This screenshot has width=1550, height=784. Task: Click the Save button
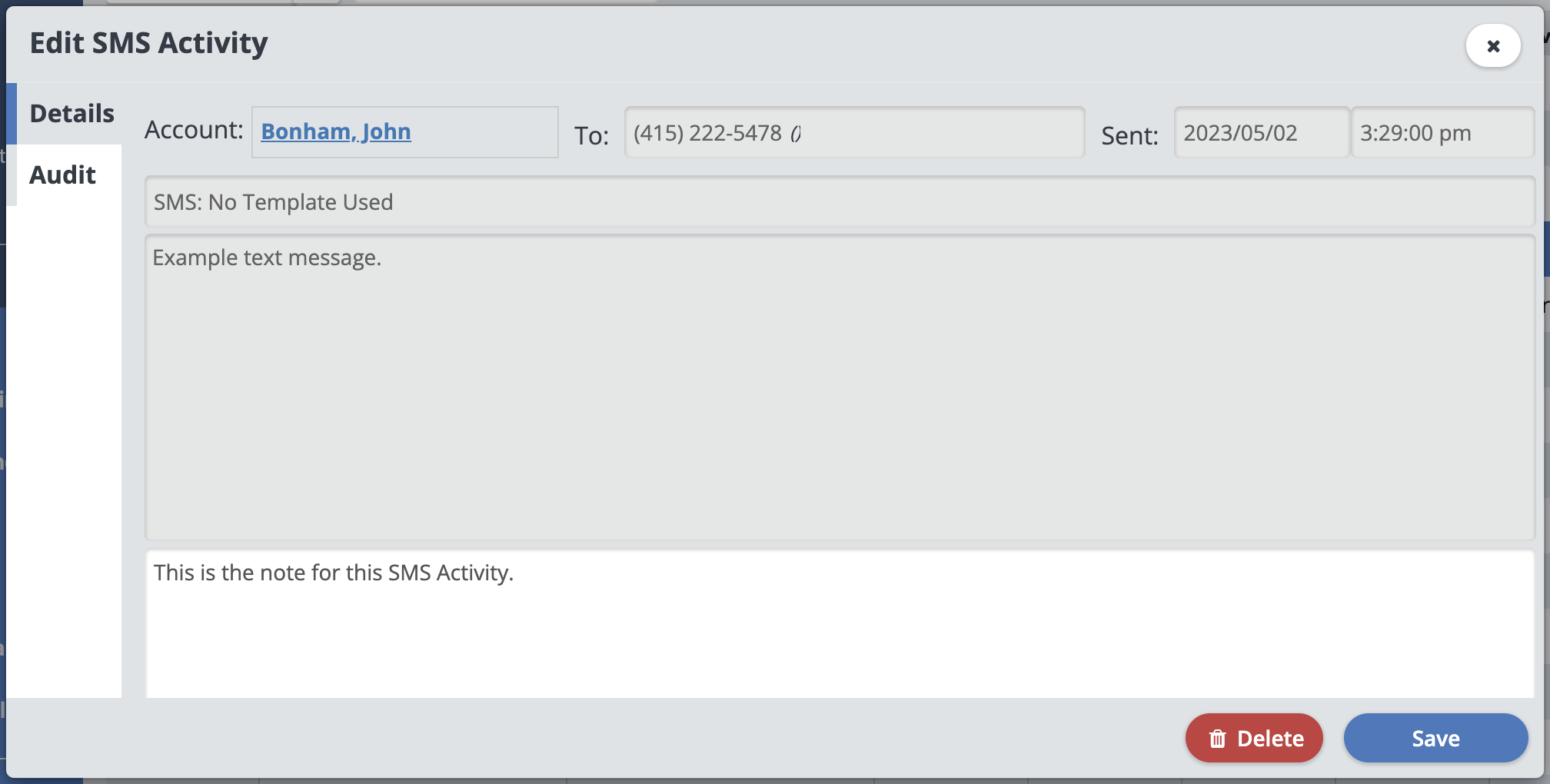pos(1435,739)
